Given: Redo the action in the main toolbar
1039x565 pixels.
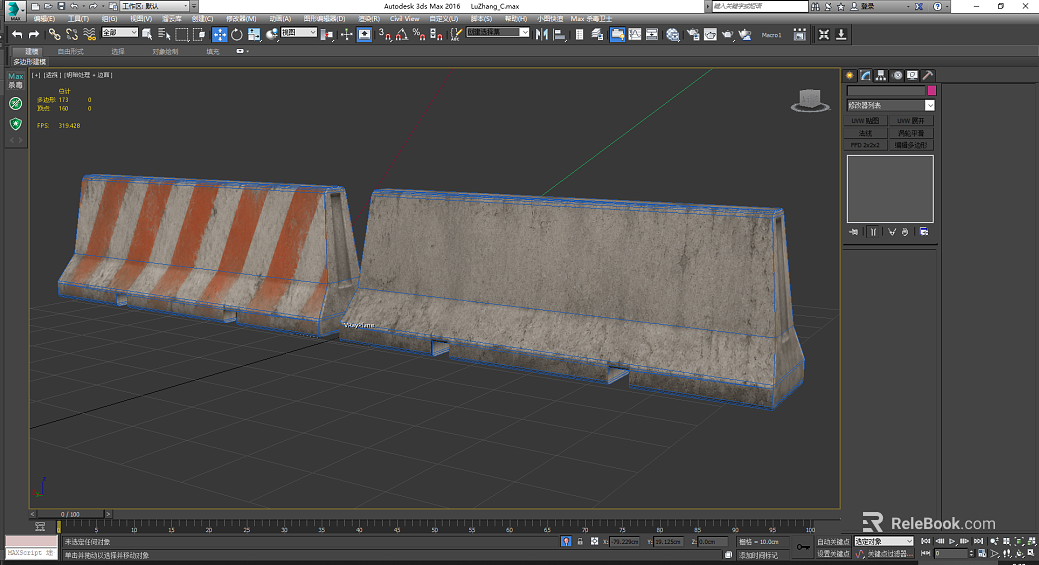Looking at the screenshot, I should pos(33,34).
